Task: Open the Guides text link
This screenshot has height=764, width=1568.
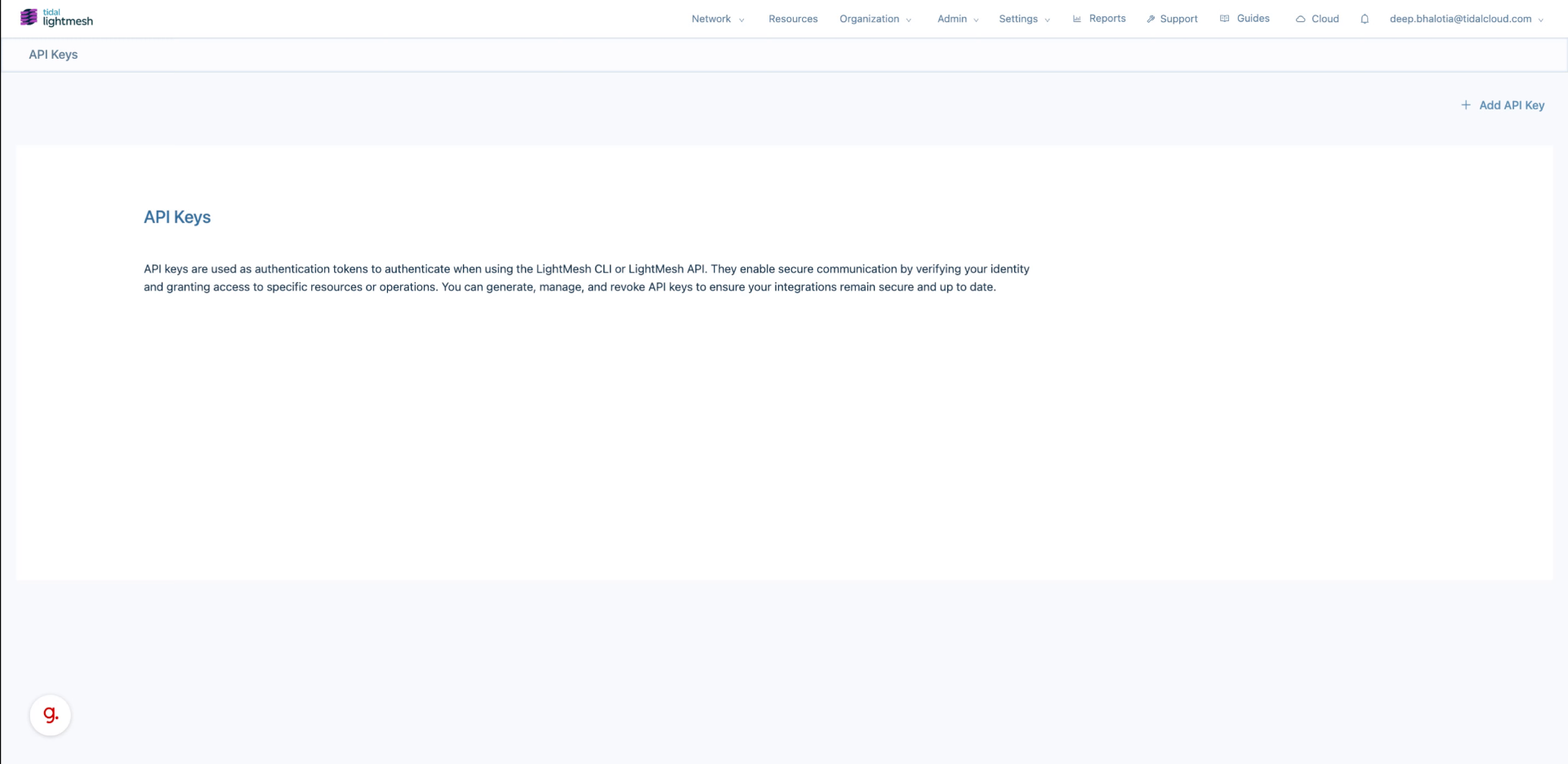Action: tap(1253, 19)
